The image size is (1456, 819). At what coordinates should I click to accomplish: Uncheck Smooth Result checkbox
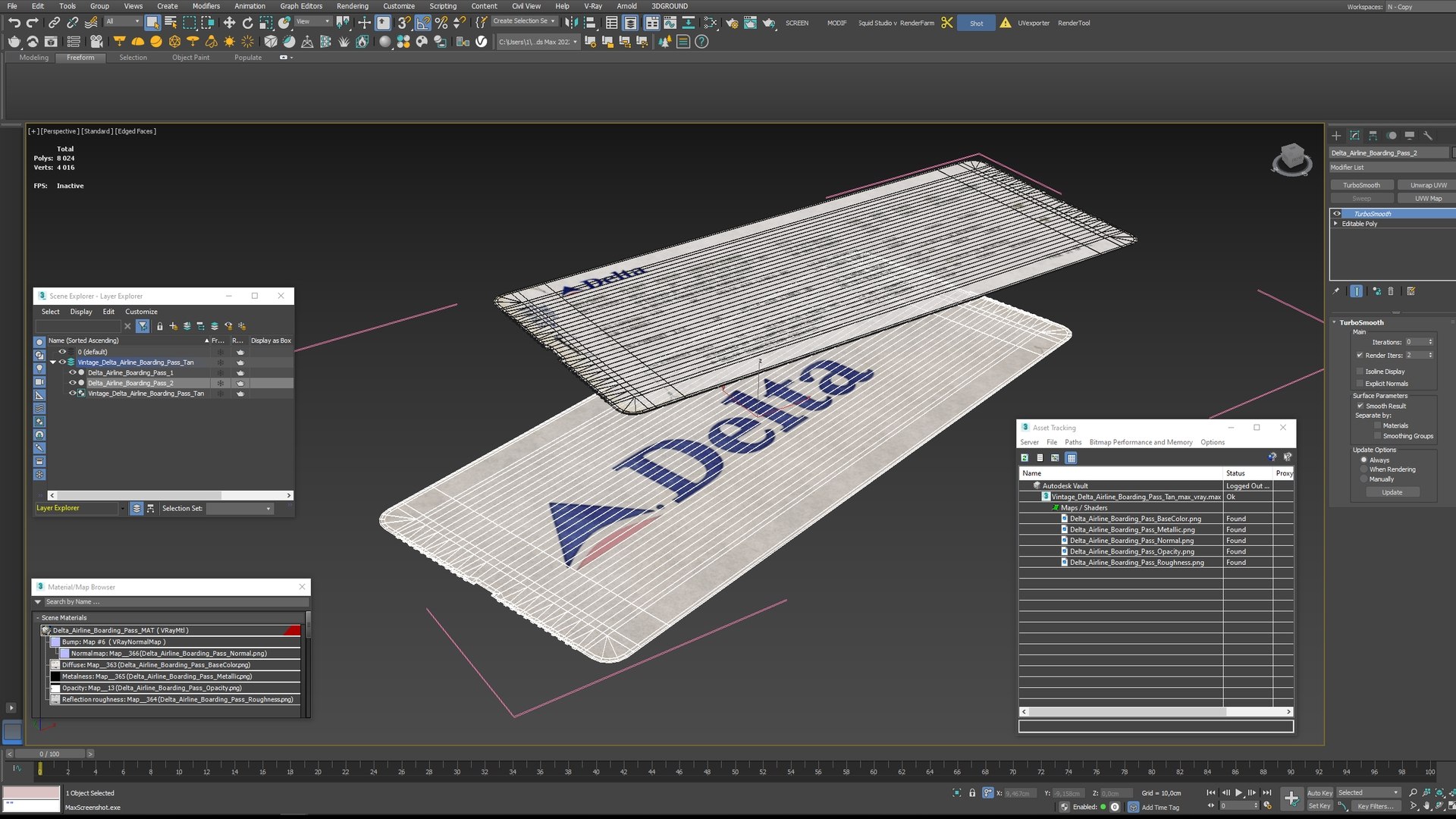(x=1360, y=406)
